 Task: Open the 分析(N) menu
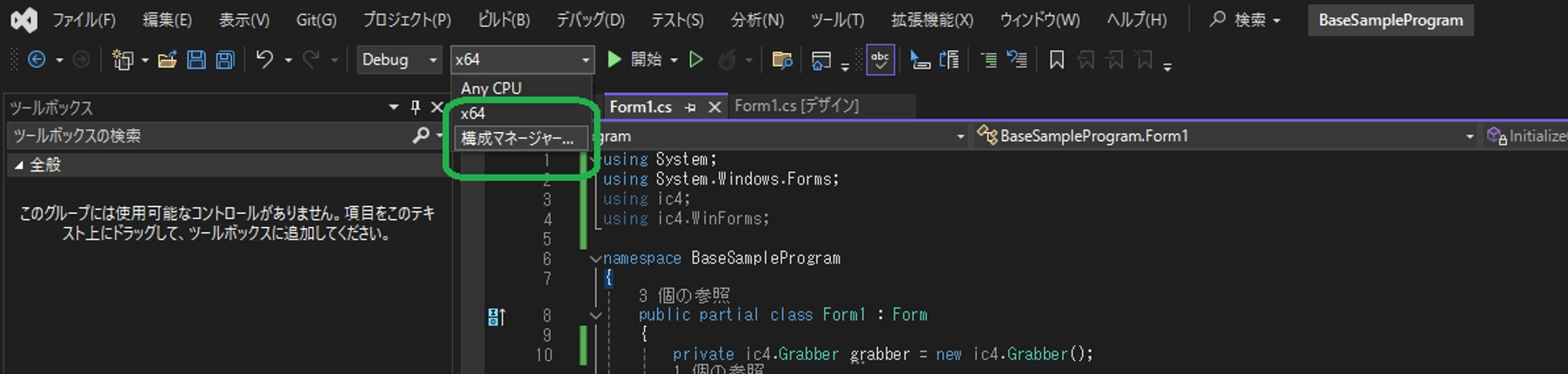click(x=757, y=19)
